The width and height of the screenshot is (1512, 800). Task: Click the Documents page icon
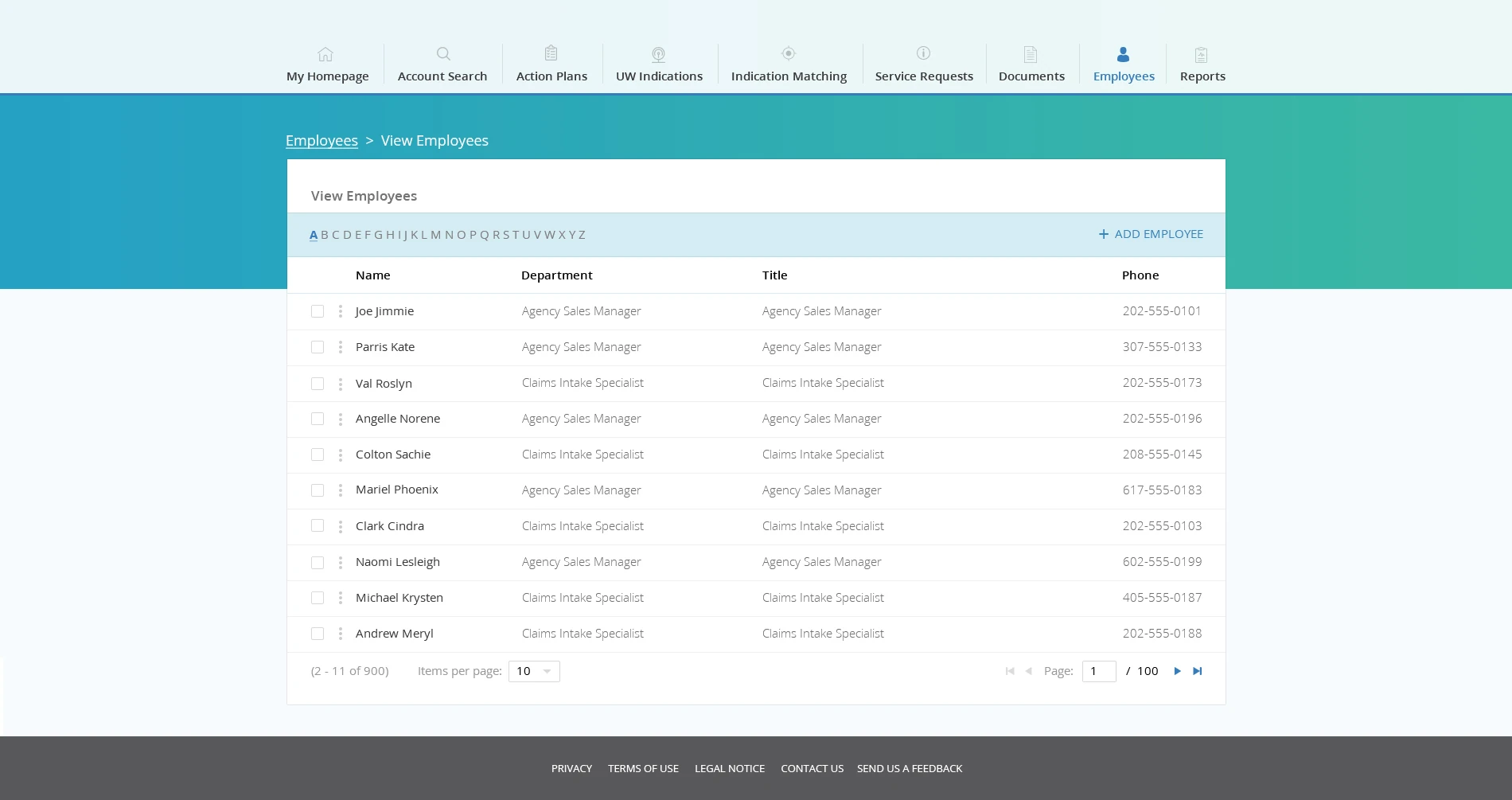(x=1031, y=54)
